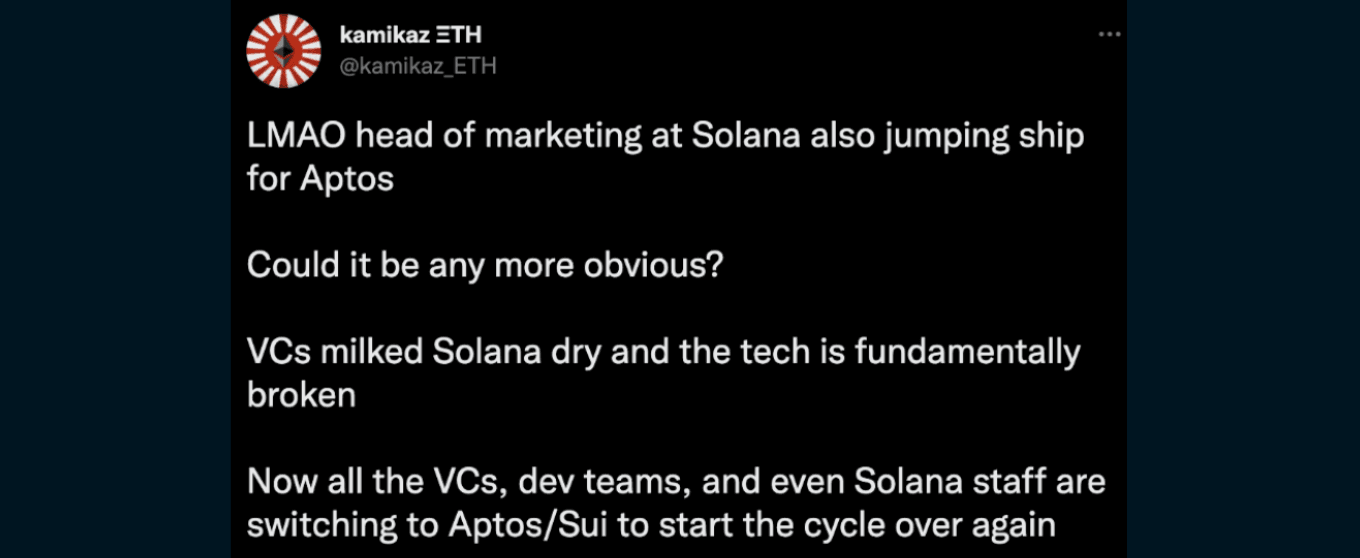
Task: Click the word "broken" in the tweet
Action: [301, 395]
